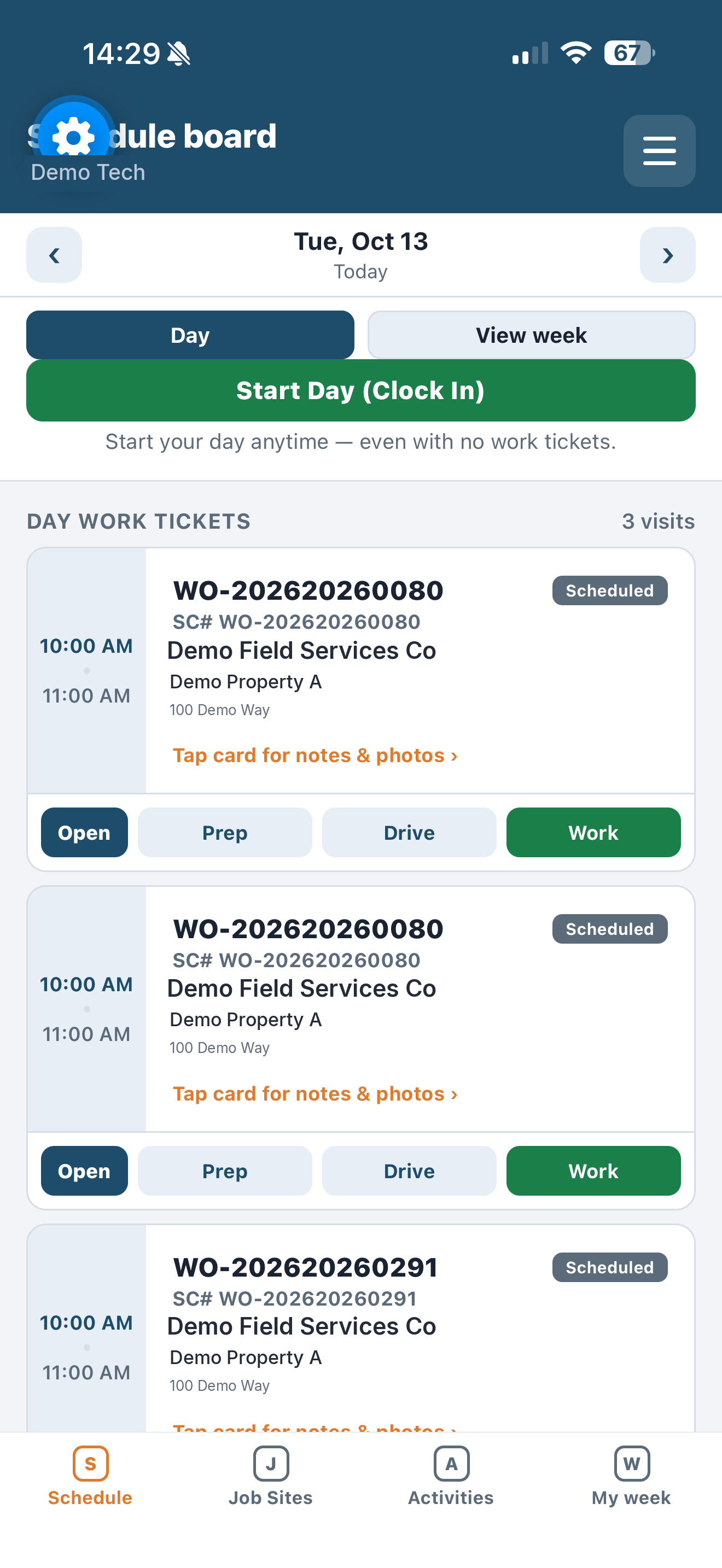The width and height of the screenshot is (722, 1568).
Task: Tap the Tue, Oct 13 date heading
Action: [x=361, y=242]
